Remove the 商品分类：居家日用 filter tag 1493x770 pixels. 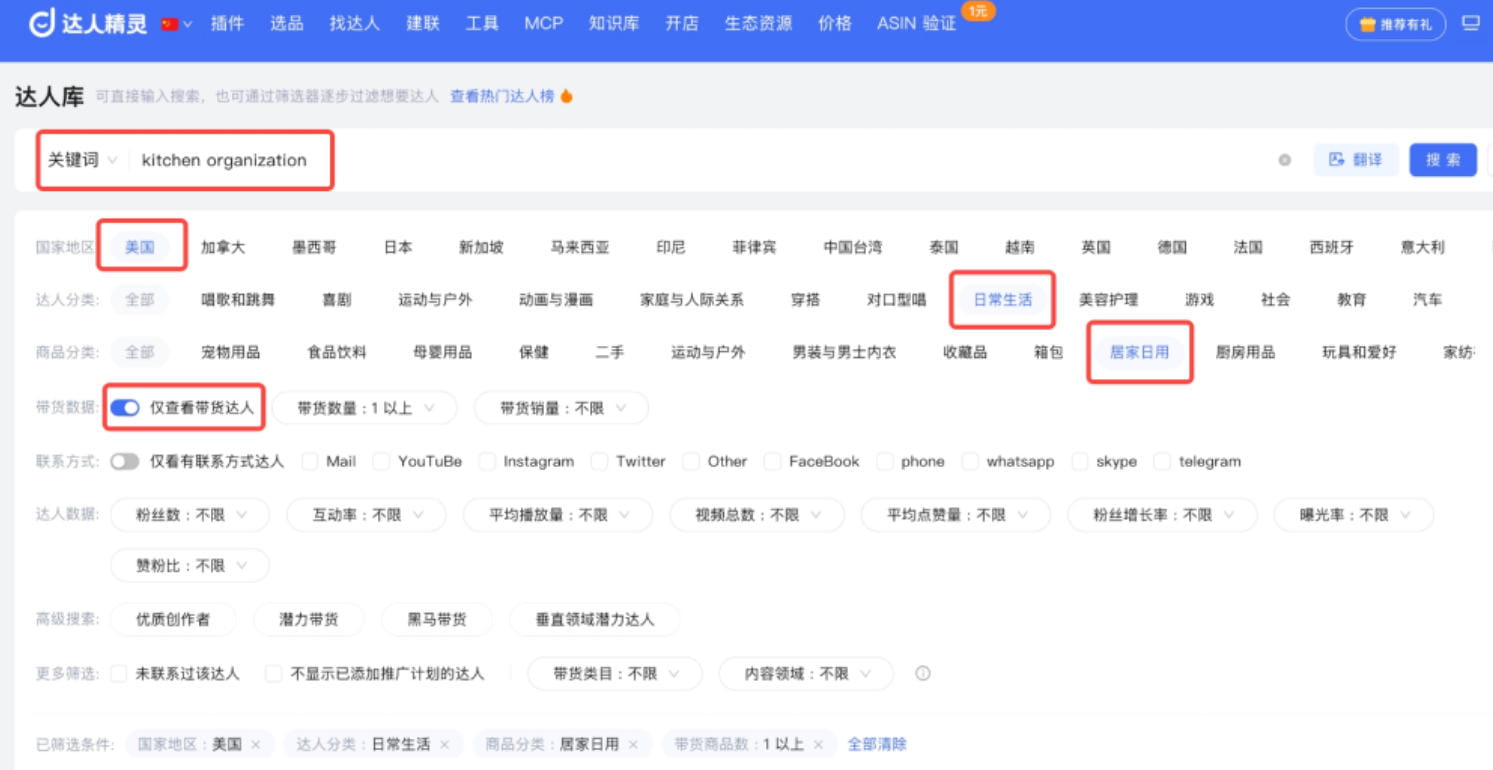click(x=633, y=744)
